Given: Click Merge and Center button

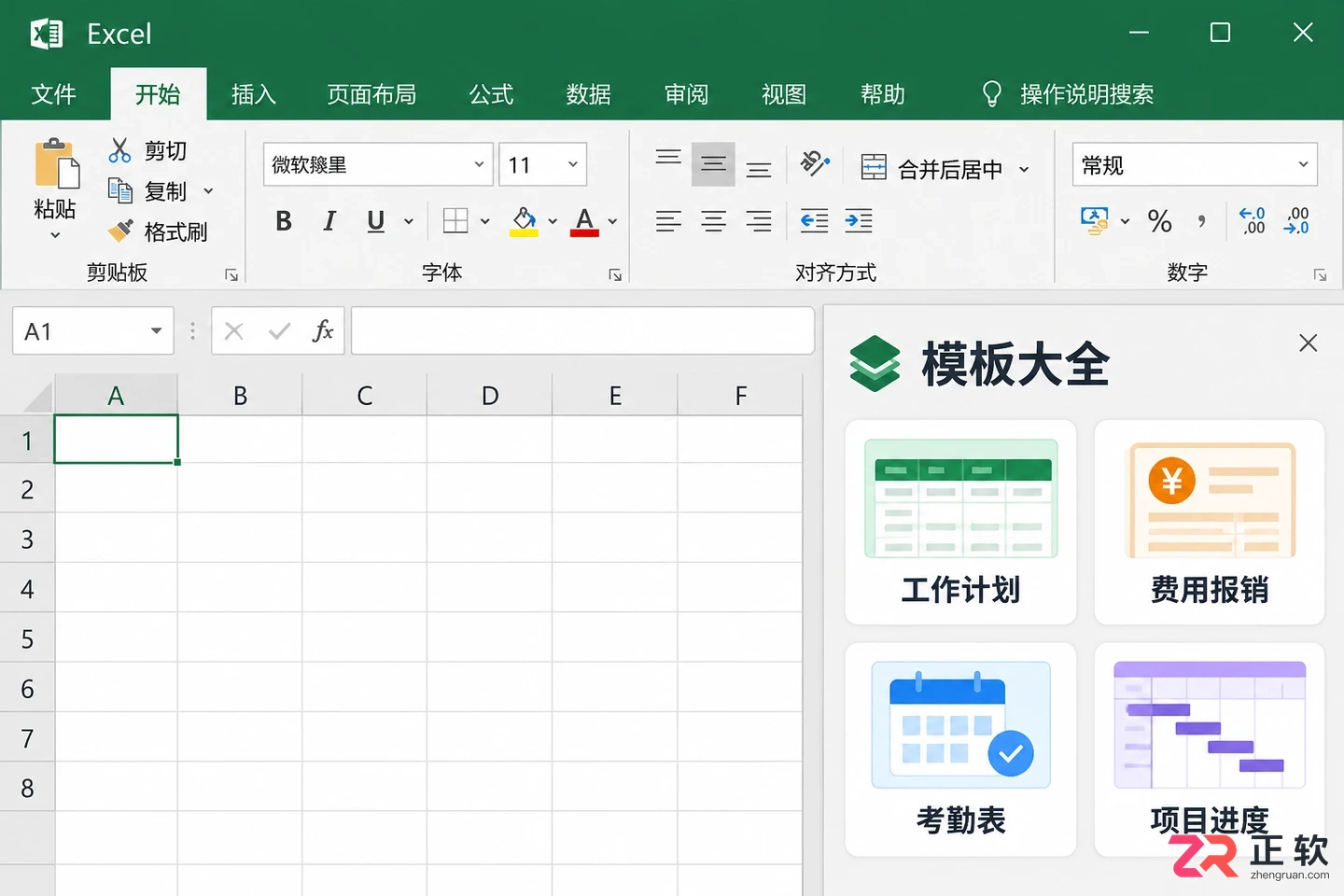Looking at the screenshot, I should coord(931,169).
